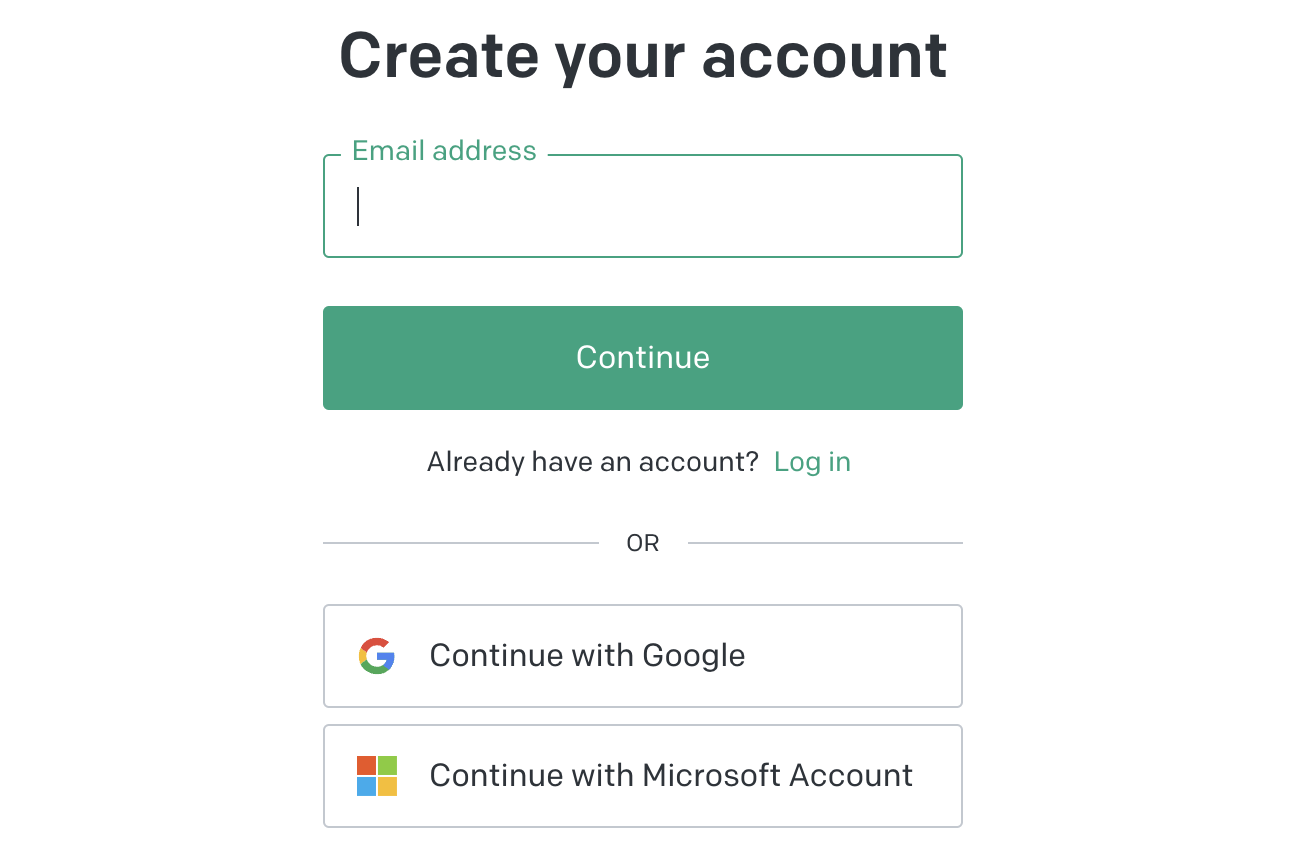Open the Log in link

pos(812,462)
